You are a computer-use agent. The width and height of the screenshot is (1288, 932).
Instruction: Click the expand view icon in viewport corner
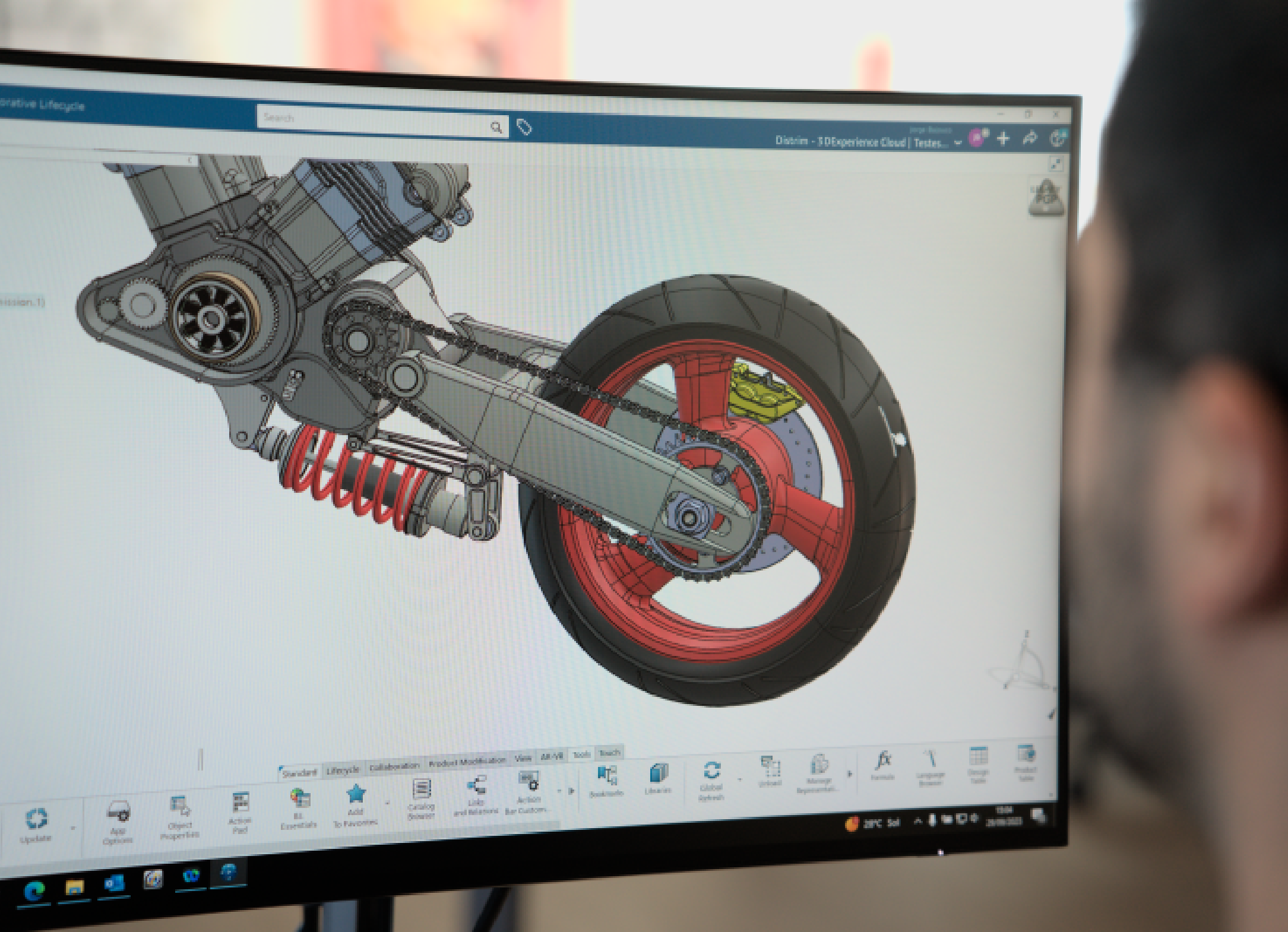click(x=1056, y=164)
